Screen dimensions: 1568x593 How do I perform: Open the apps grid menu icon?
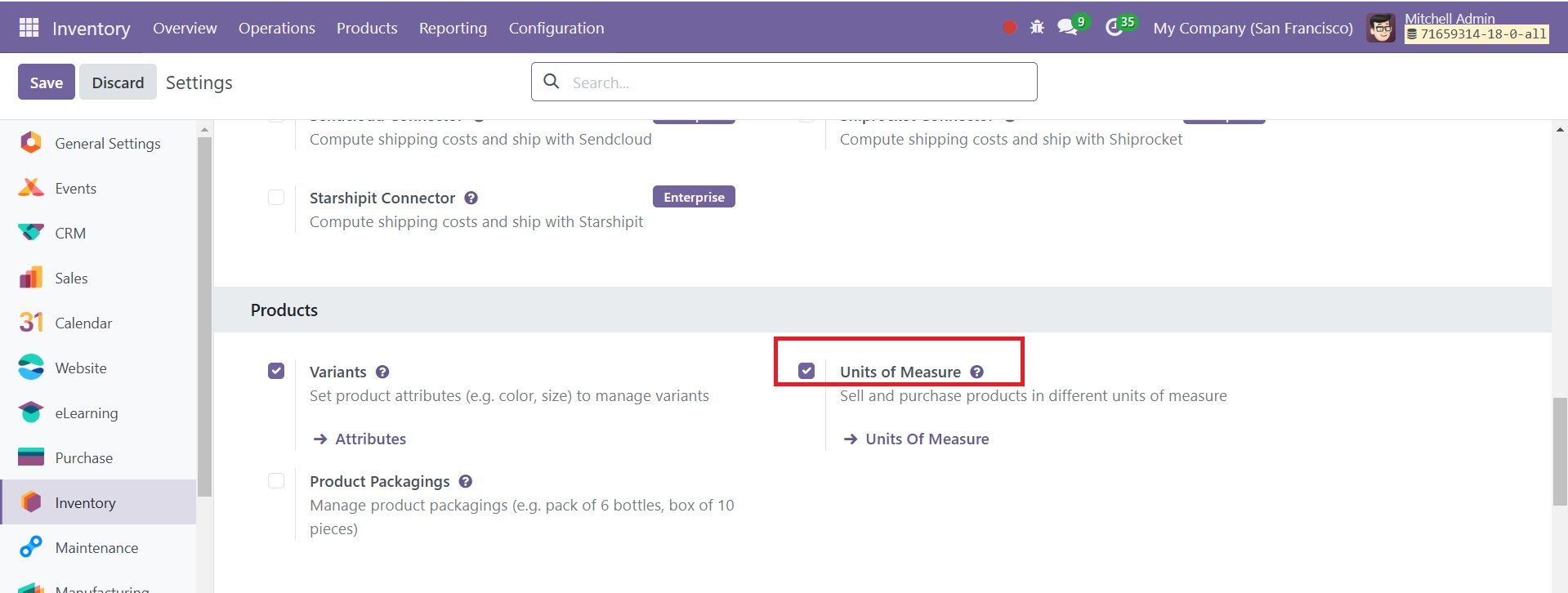(29, 28)
